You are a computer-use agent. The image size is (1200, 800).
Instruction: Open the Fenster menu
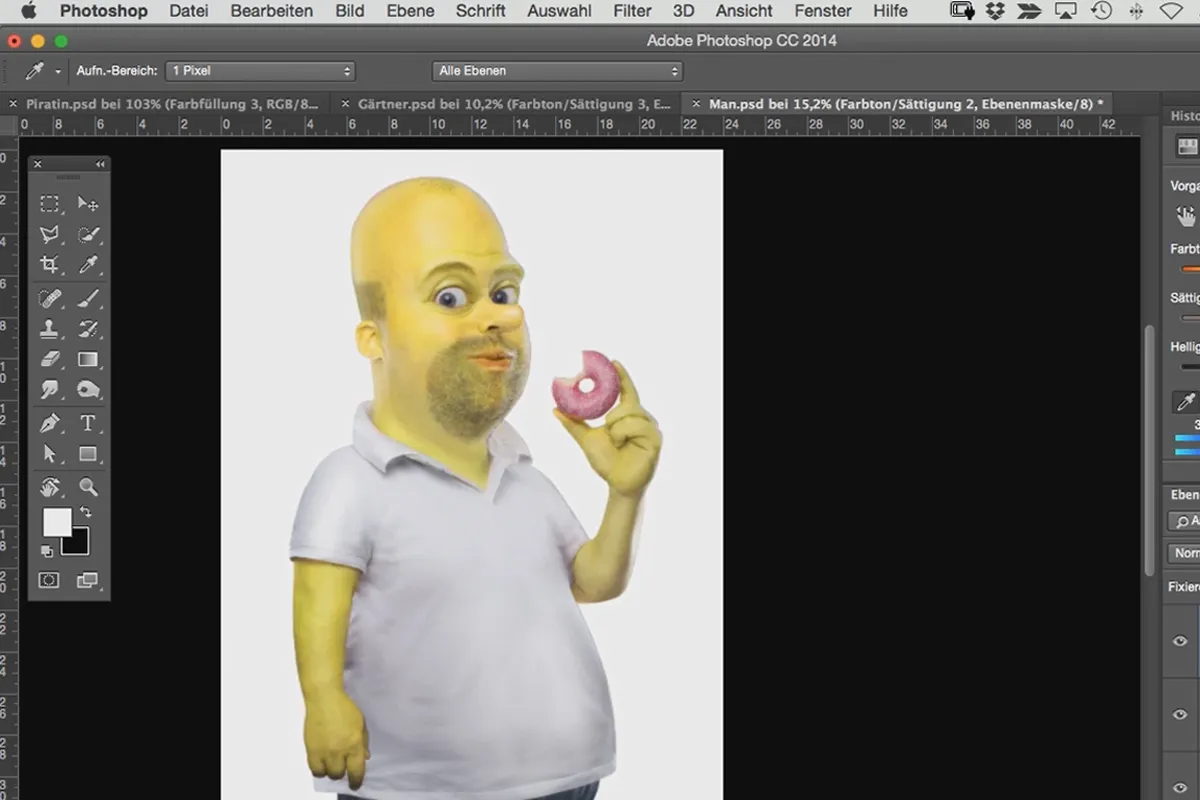(823, 11)
